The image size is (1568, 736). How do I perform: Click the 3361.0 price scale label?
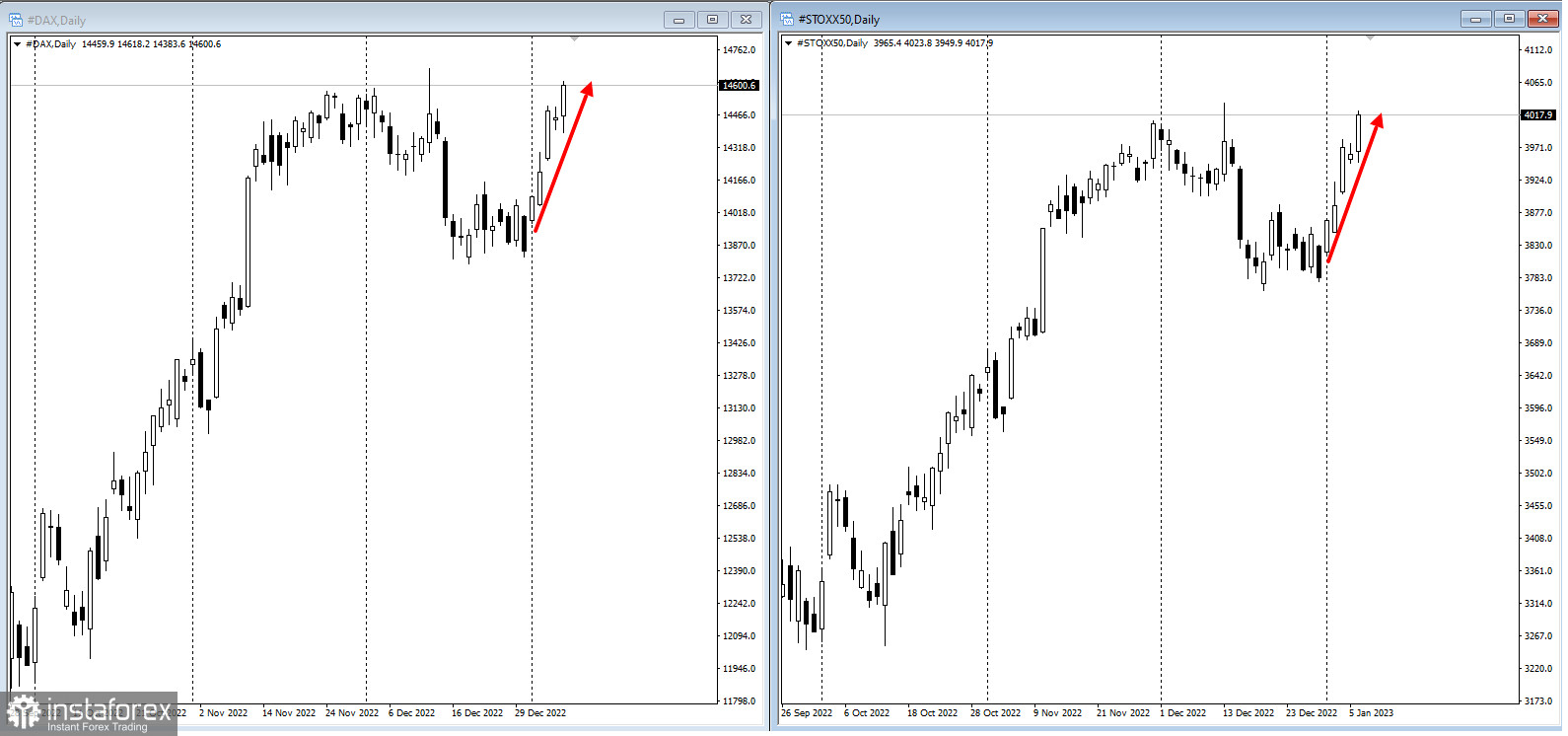tap(1538, 571)
